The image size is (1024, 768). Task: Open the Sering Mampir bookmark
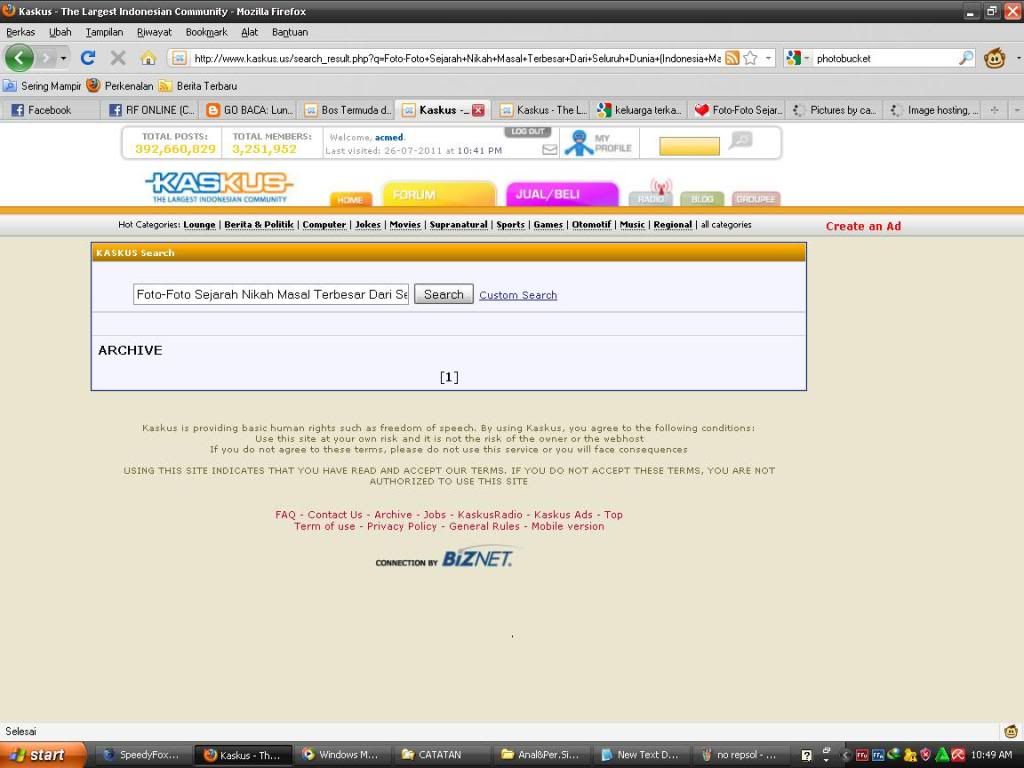pyautogui.click(x=42, y=86)
